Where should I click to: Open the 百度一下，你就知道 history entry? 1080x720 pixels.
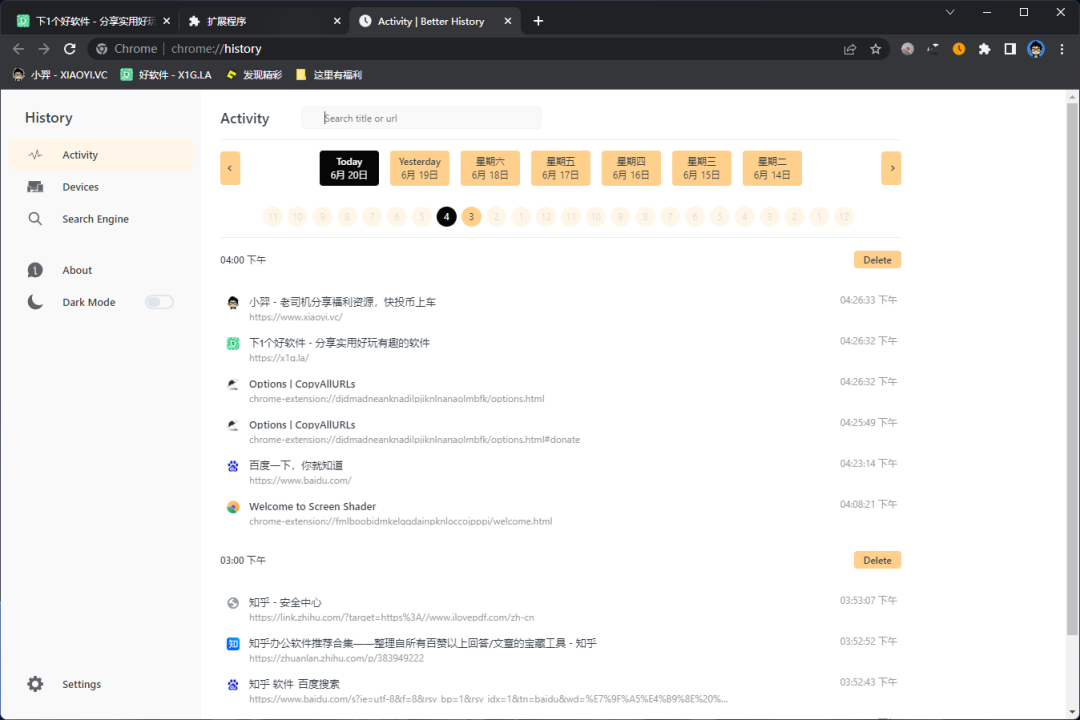tap(296, 466)
